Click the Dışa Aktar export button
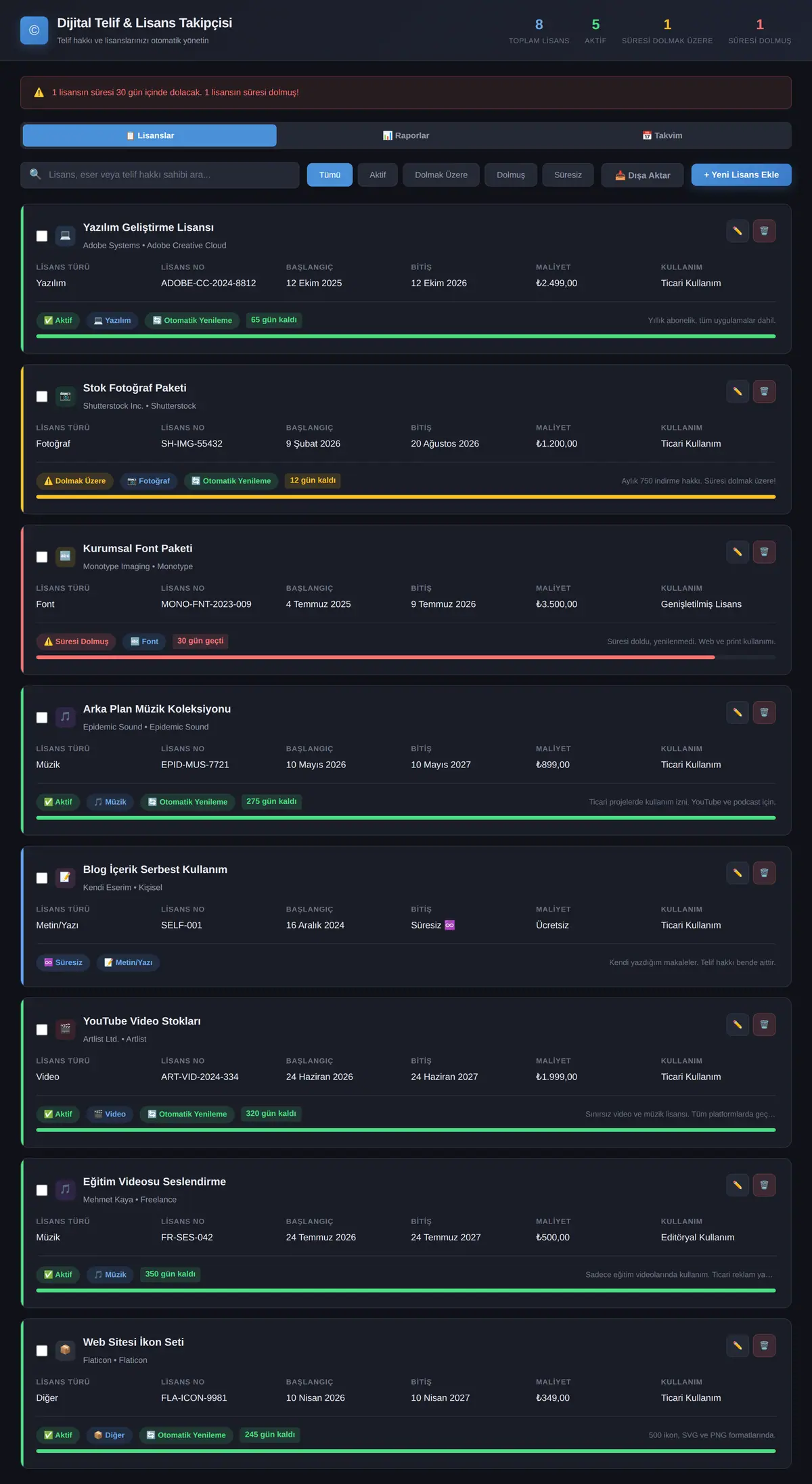This screenshot has width=812, height=1484. pyautogui.click(x=642, y=175)
